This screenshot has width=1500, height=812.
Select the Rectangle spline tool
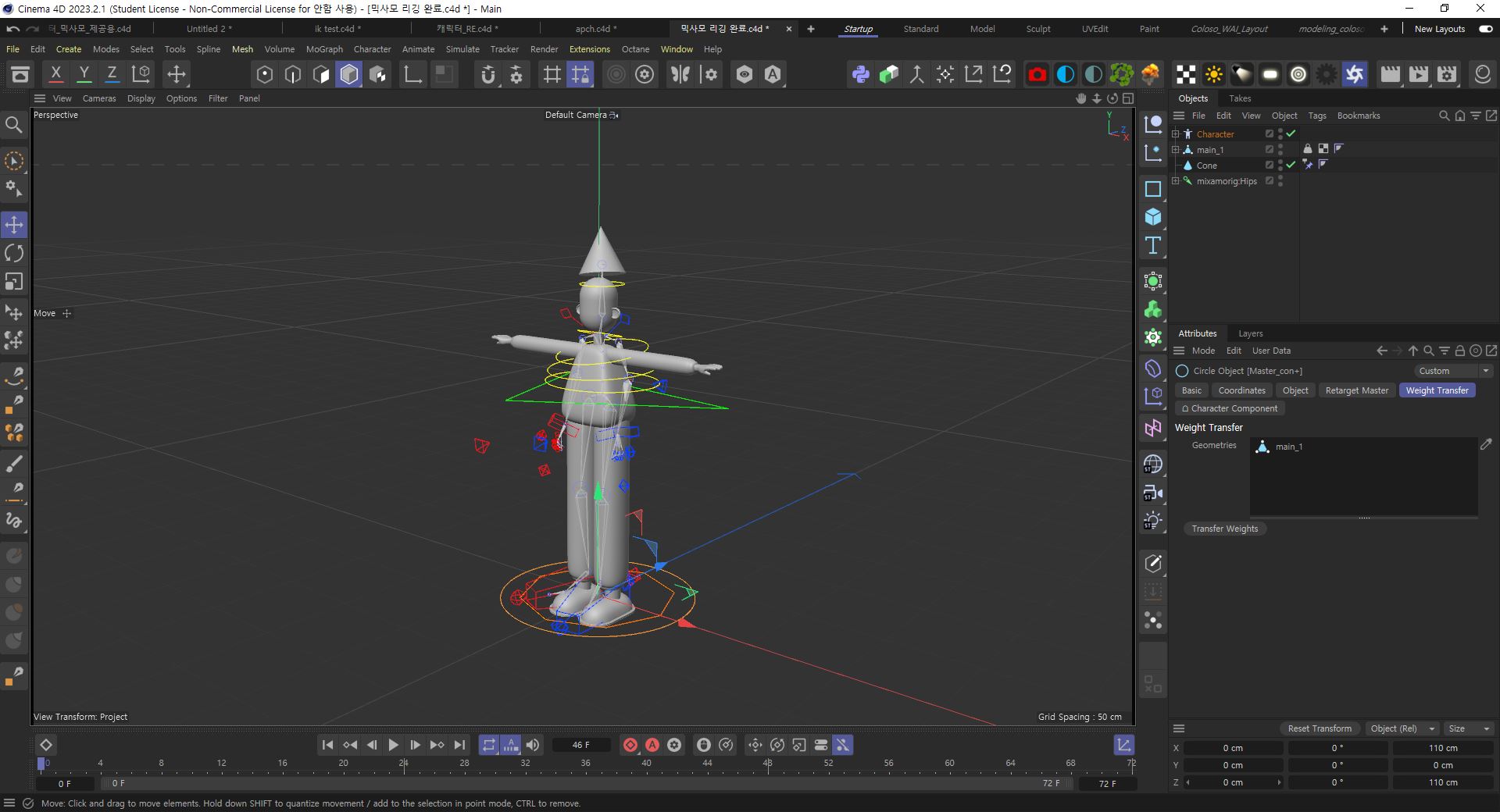1153,189
